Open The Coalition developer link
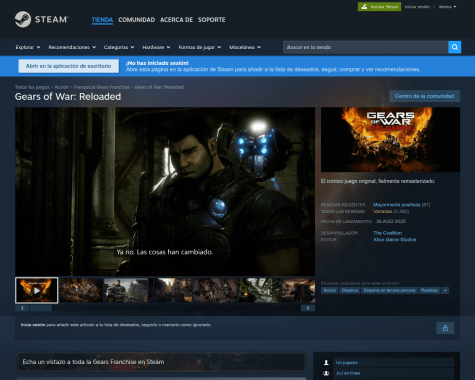Screen dimensions: 475x380 point(387,233)
